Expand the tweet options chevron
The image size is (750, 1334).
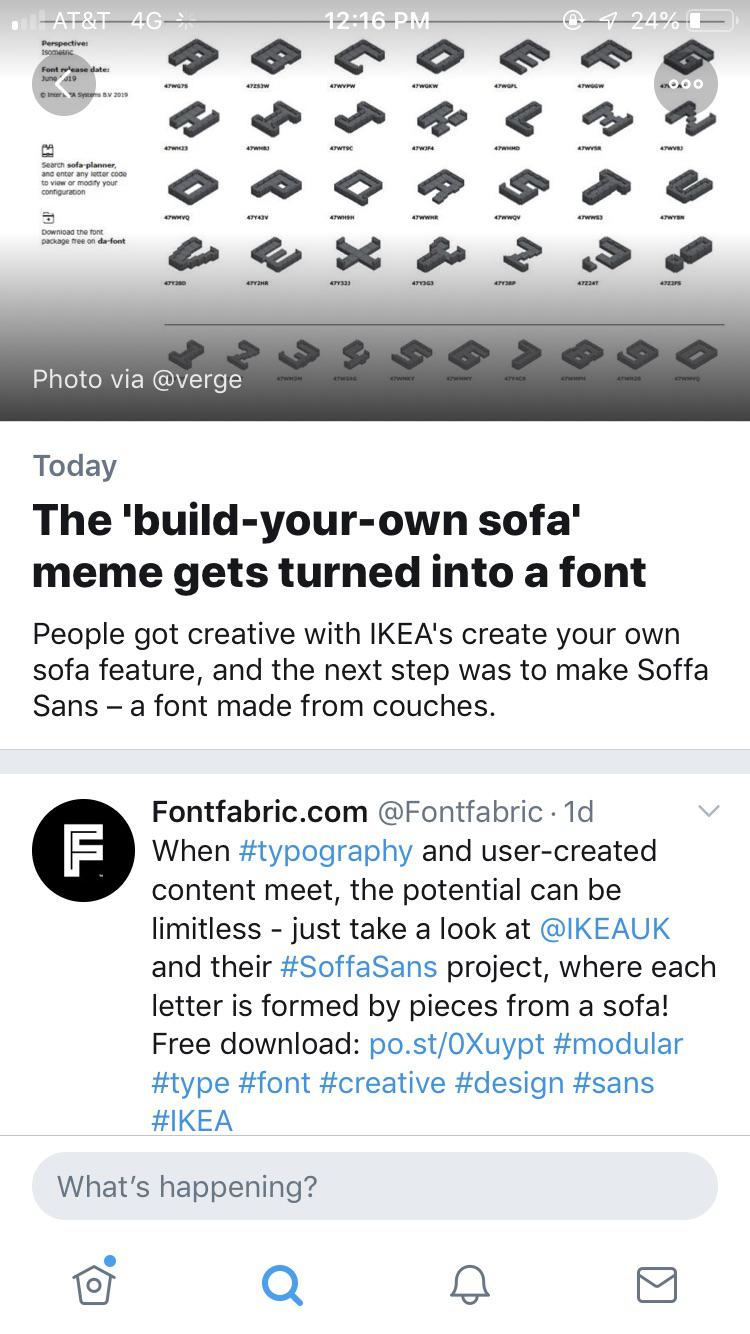tap(708, 811)
